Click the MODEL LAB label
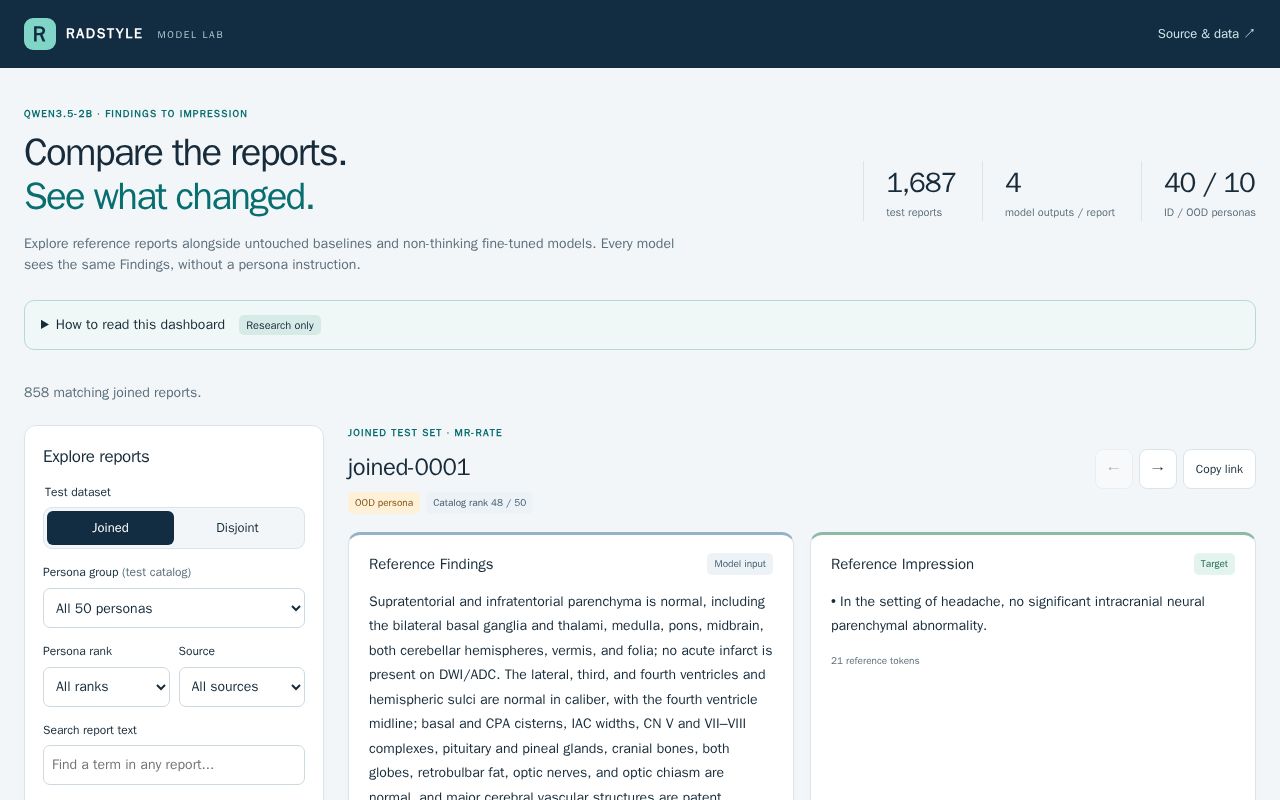Screen dimensions: 1280x800 click(190, 35)
